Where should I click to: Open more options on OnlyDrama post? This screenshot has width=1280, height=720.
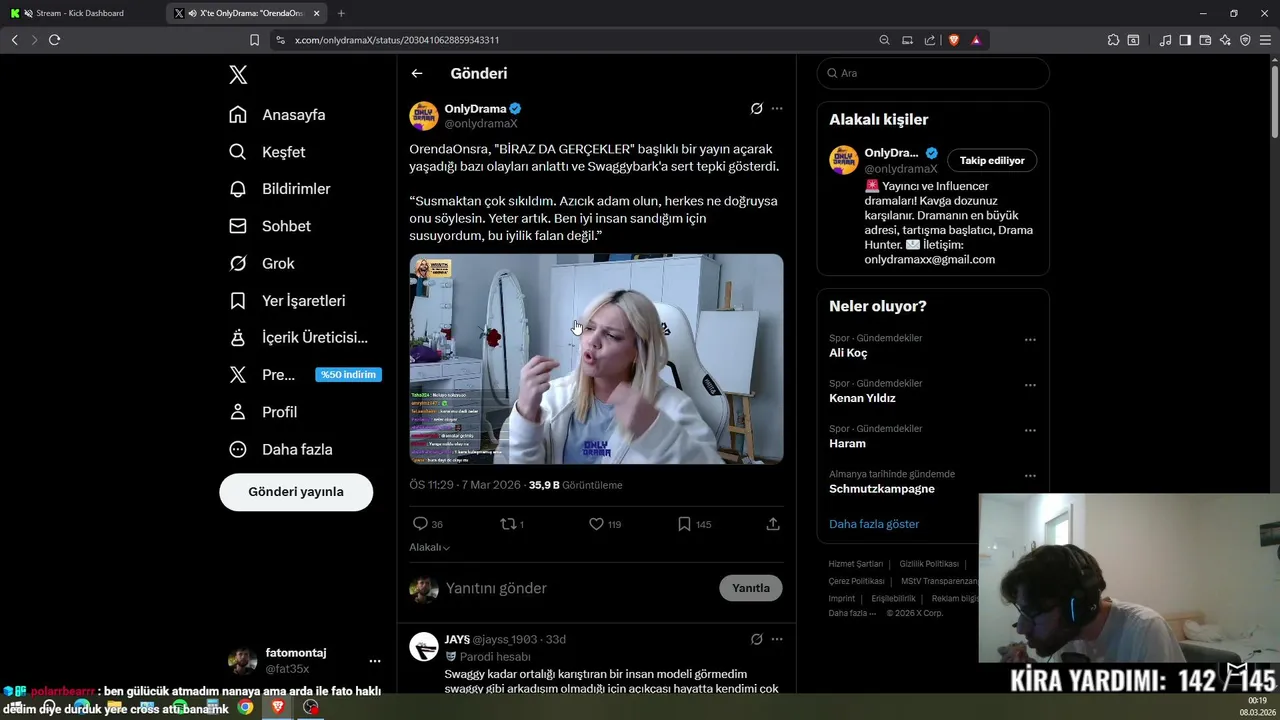[777, 108]
